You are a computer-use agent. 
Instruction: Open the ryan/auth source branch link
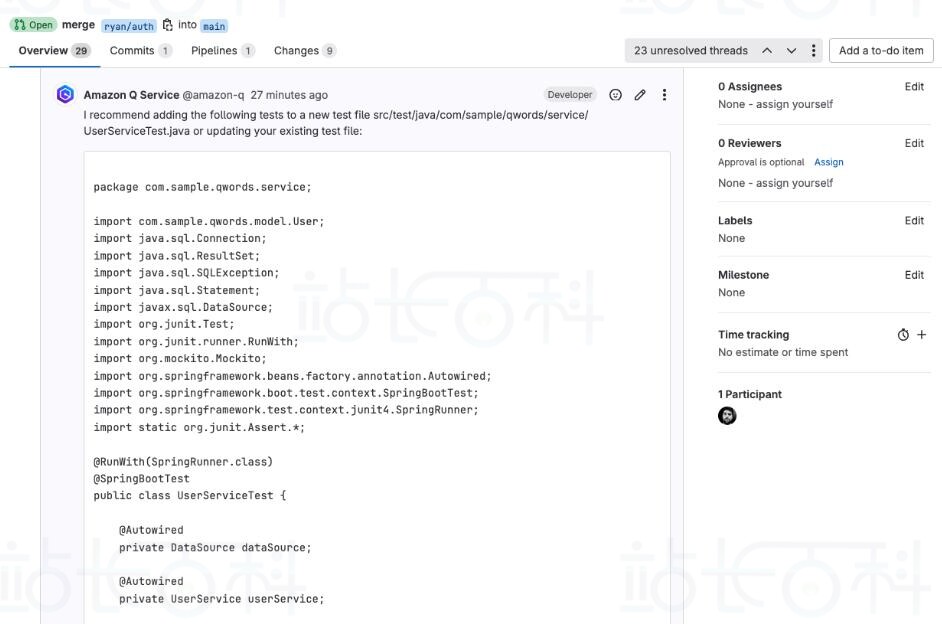(129, 26)
